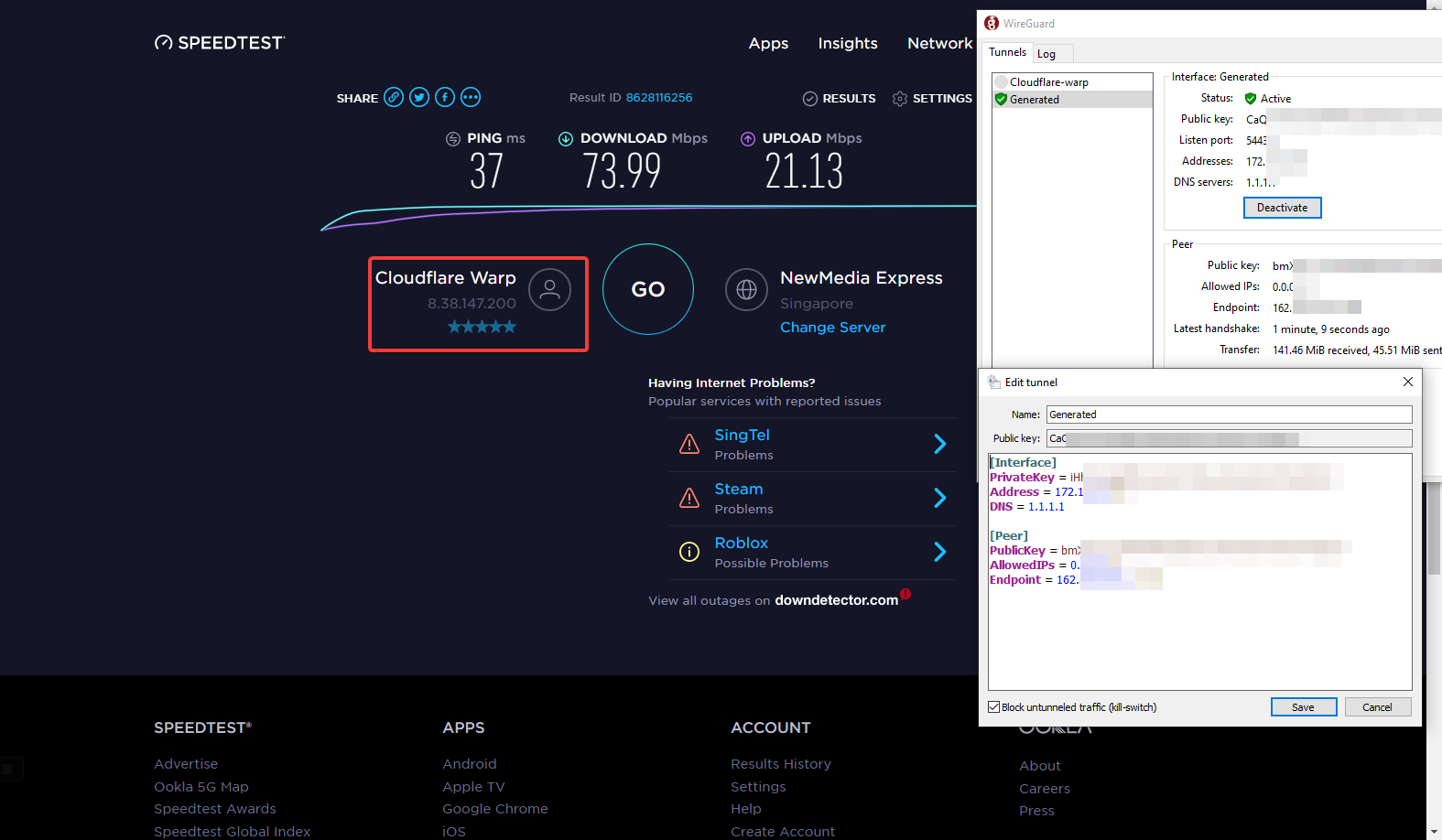The height and width of the screenshot is (840, 1442).
Task: Expand the SingTel problems chevron
Action: tap(940, 445)
